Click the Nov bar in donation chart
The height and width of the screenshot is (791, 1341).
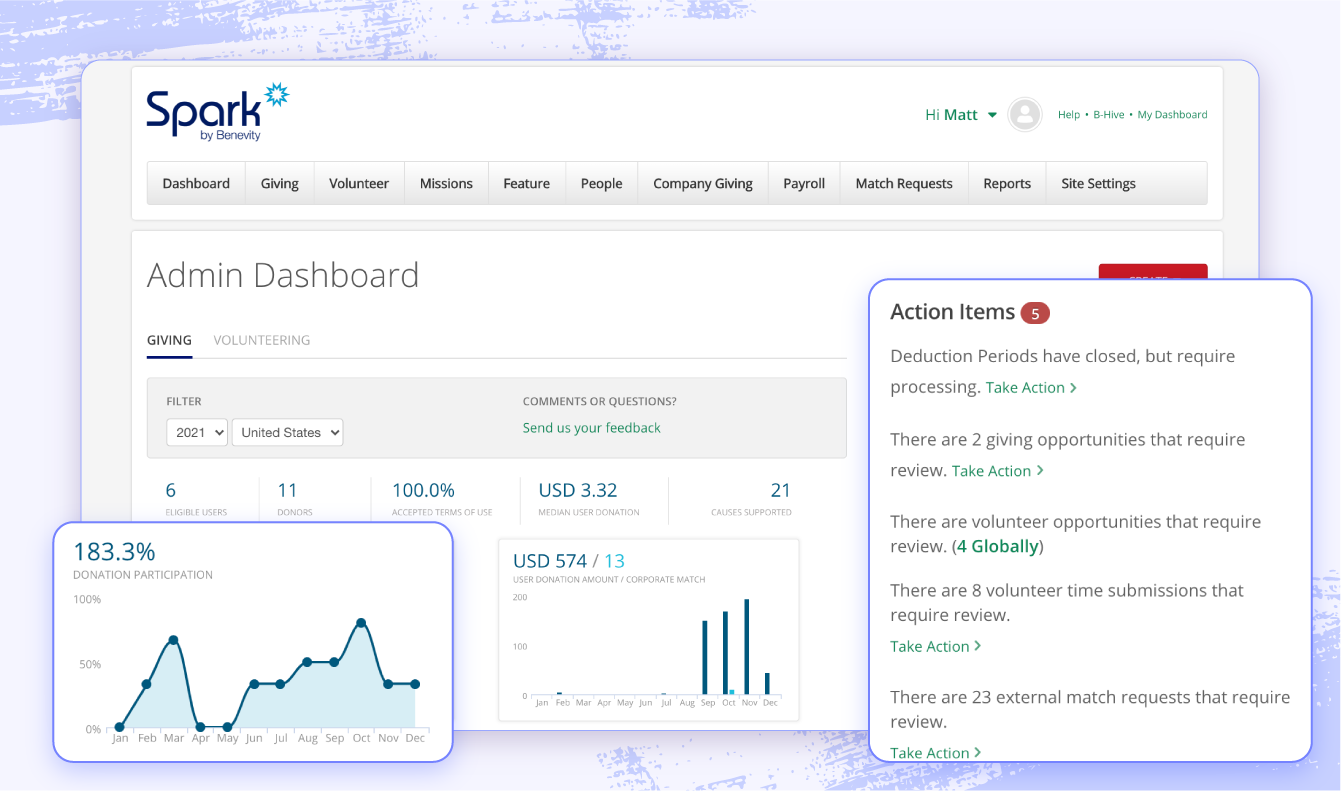point(747,647)
